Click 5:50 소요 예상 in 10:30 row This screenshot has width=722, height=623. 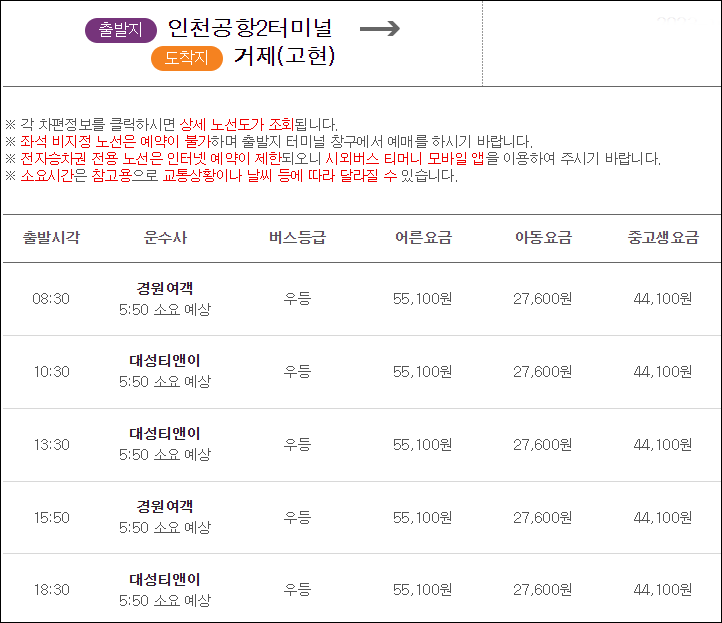click(165, 382)
